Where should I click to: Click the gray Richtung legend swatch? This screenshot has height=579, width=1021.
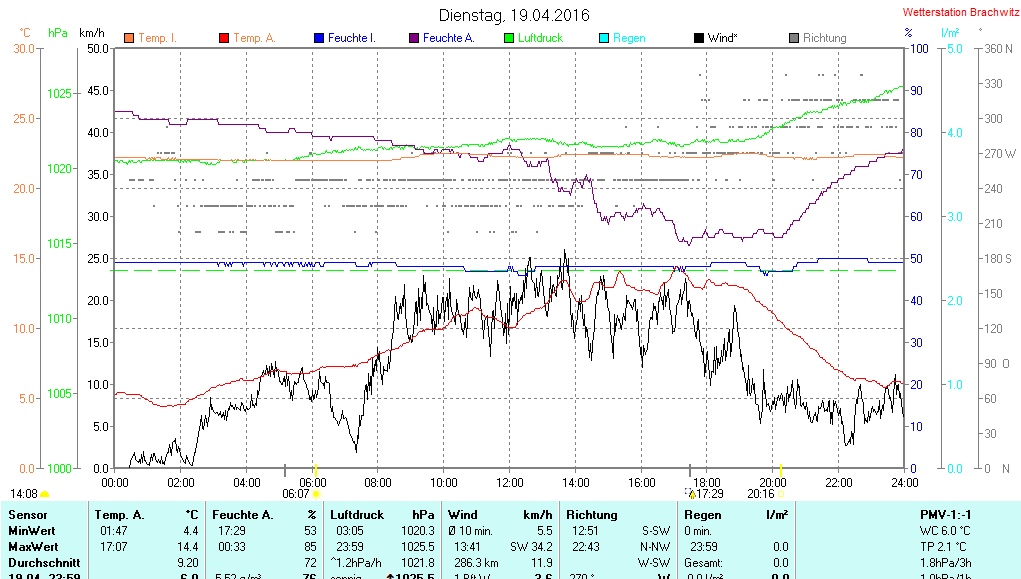(794, 38)
